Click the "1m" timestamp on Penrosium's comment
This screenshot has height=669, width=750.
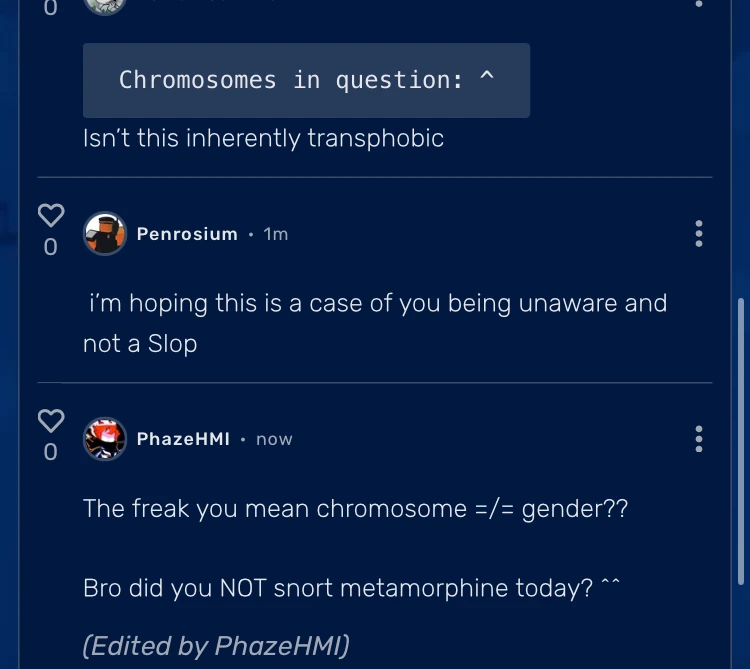point(276,234)
